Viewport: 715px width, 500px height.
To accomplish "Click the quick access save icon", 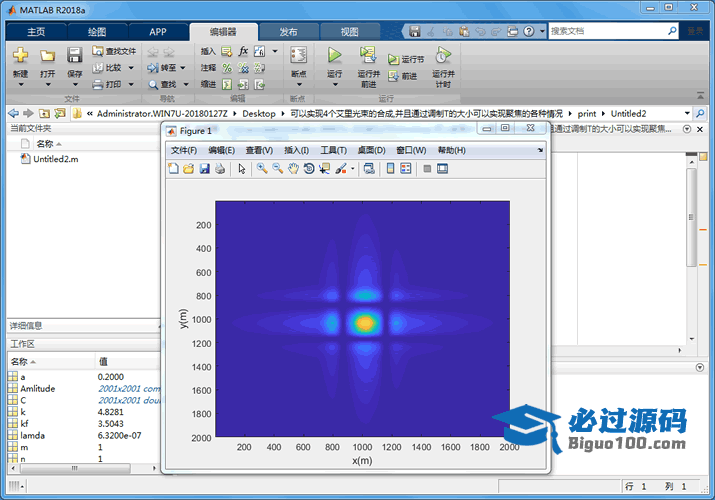I will point(414,31).
